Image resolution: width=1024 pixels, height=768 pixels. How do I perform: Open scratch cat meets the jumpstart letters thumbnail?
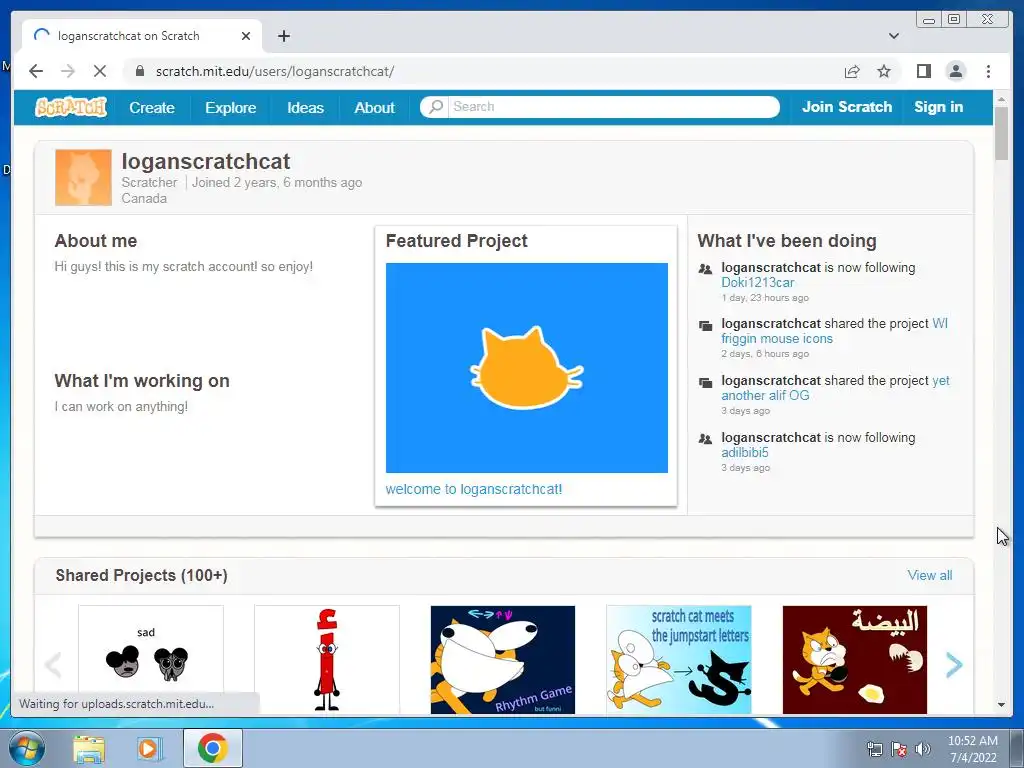pyautogui.click(x=679, y=660)
